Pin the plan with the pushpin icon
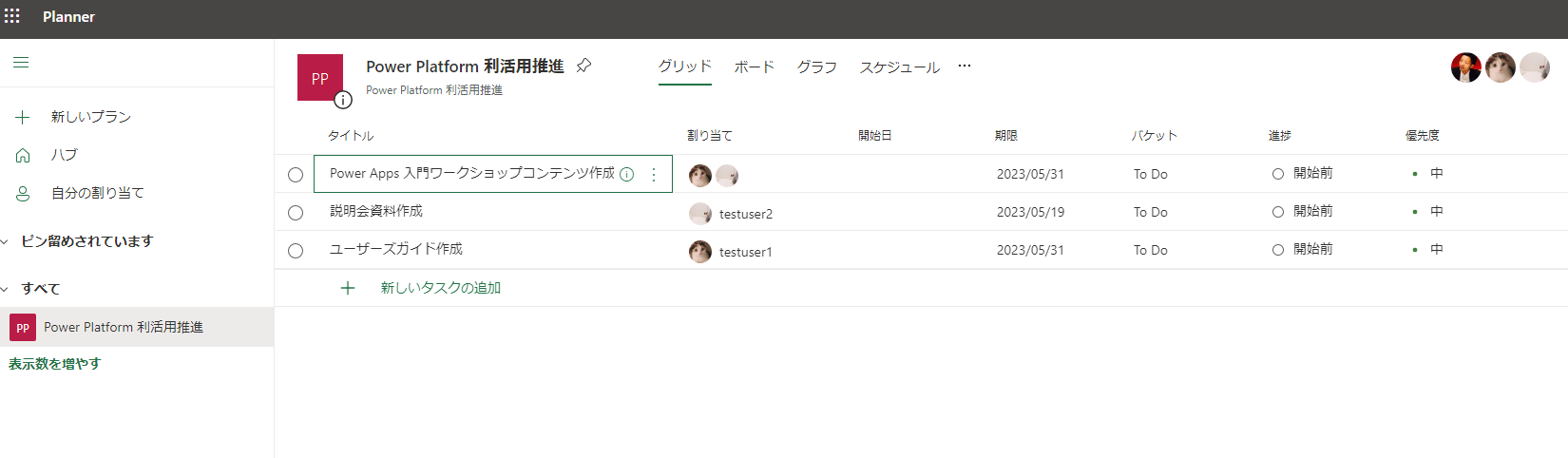Screen dimensions: 1568x458 pyautogui.click(x=584, y=66)
